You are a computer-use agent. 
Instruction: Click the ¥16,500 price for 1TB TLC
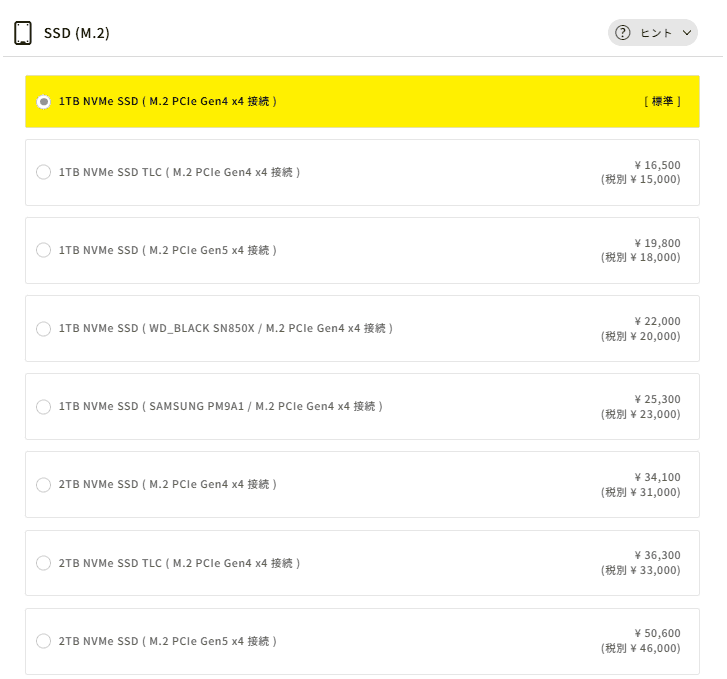[657, 165]
